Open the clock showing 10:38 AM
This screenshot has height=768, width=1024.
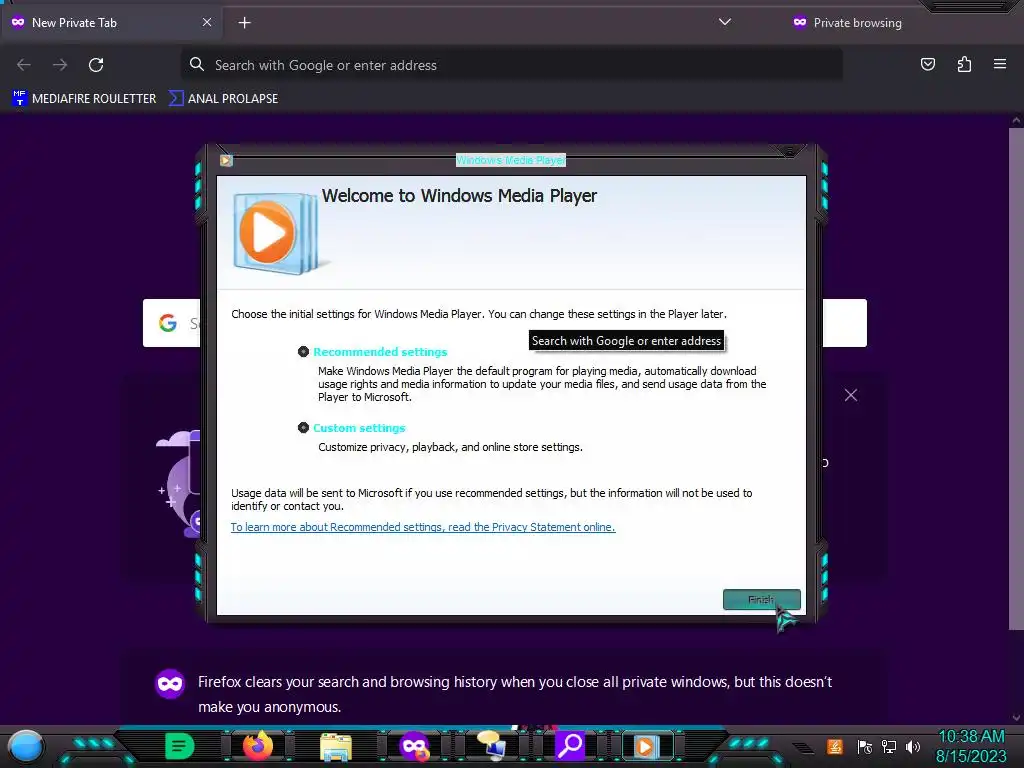[x=972, y=746]
